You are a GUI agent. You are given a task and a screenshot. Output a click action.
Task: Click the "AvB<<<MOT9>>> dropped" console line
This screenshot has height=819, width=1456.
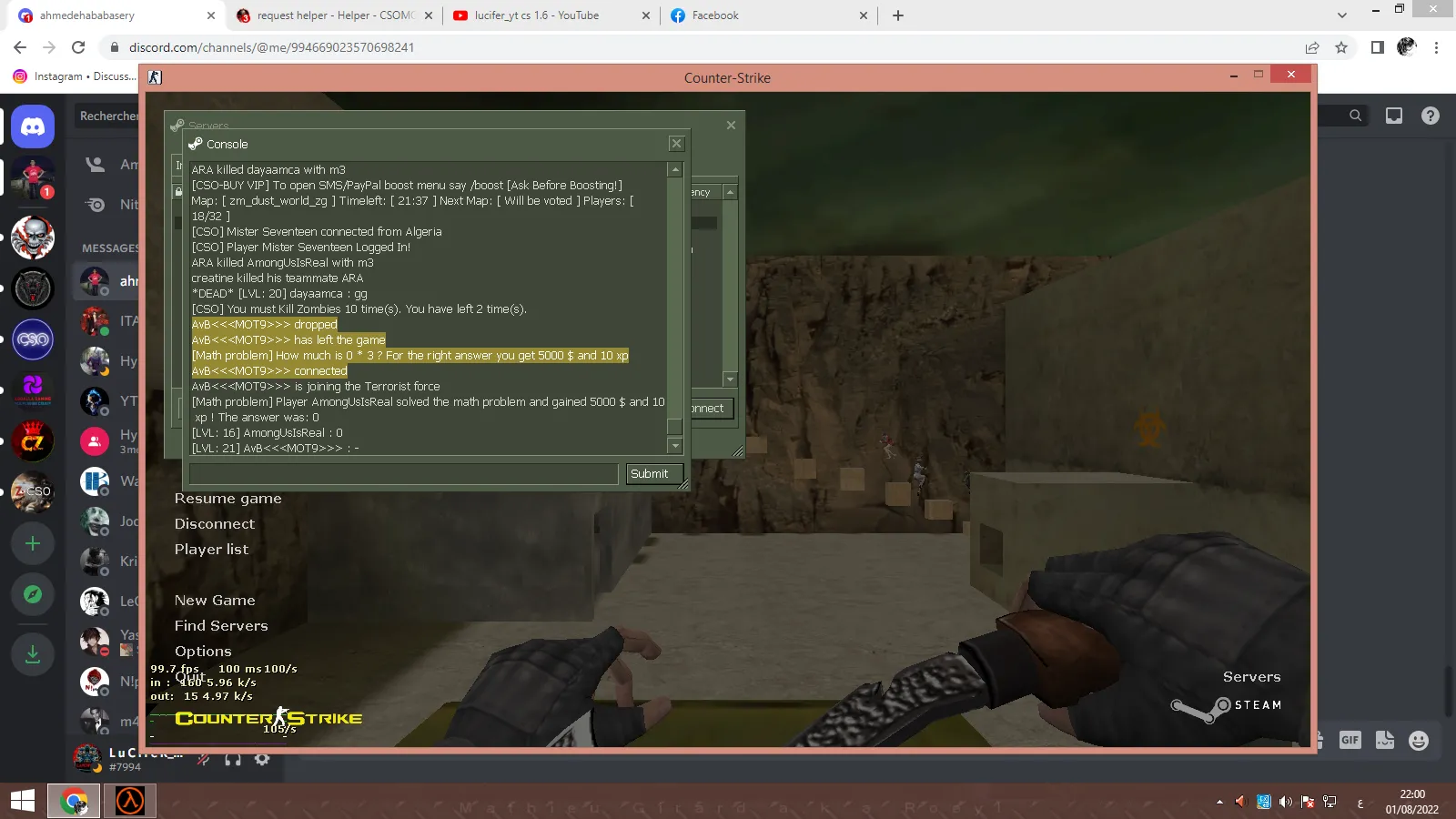[x=265, y=325]
